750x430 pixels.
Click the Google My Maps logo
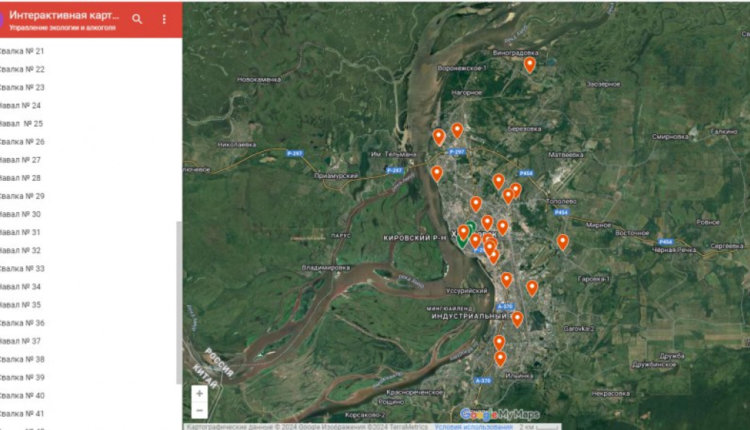(x=500, y=414)
